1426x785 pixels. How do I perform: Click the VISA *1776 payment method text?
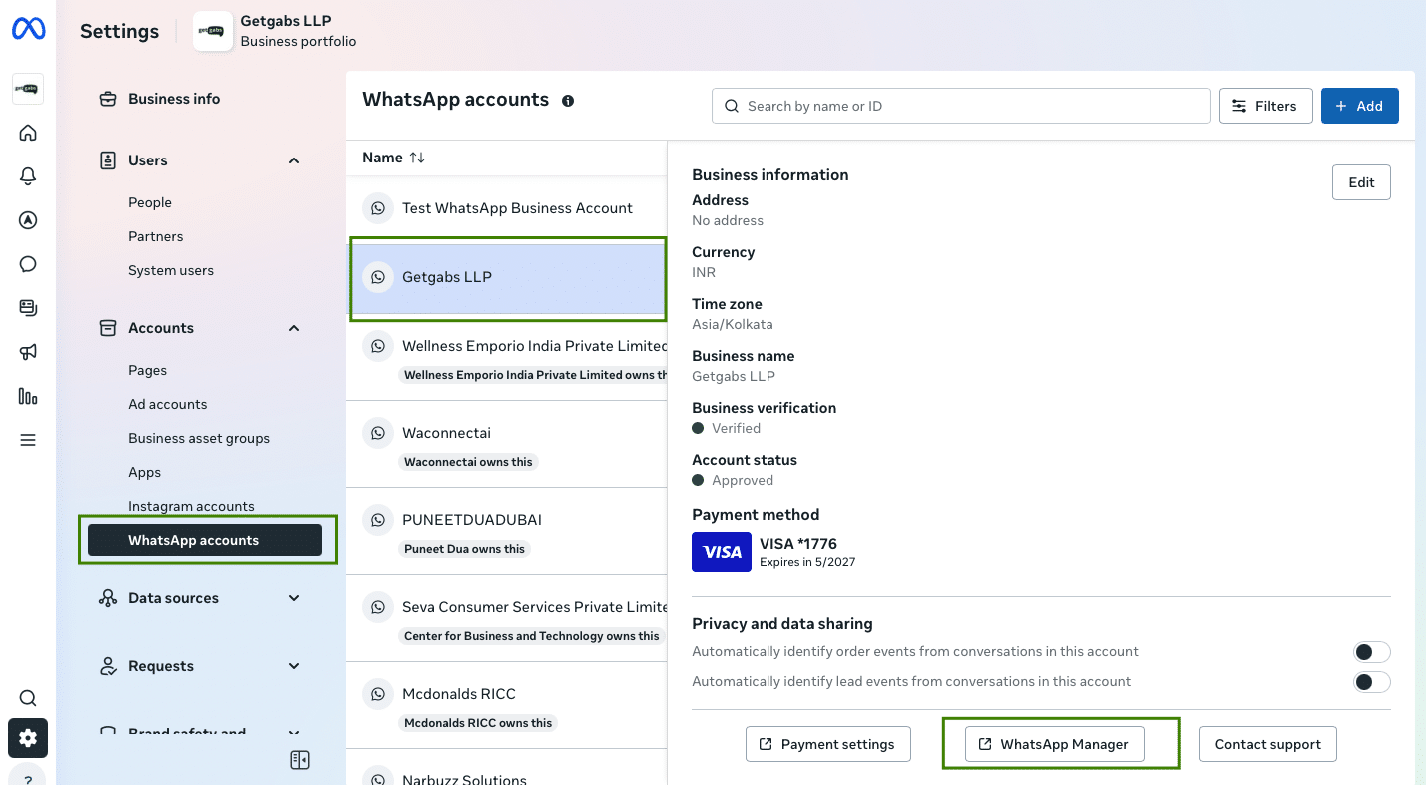coord(798,544)
